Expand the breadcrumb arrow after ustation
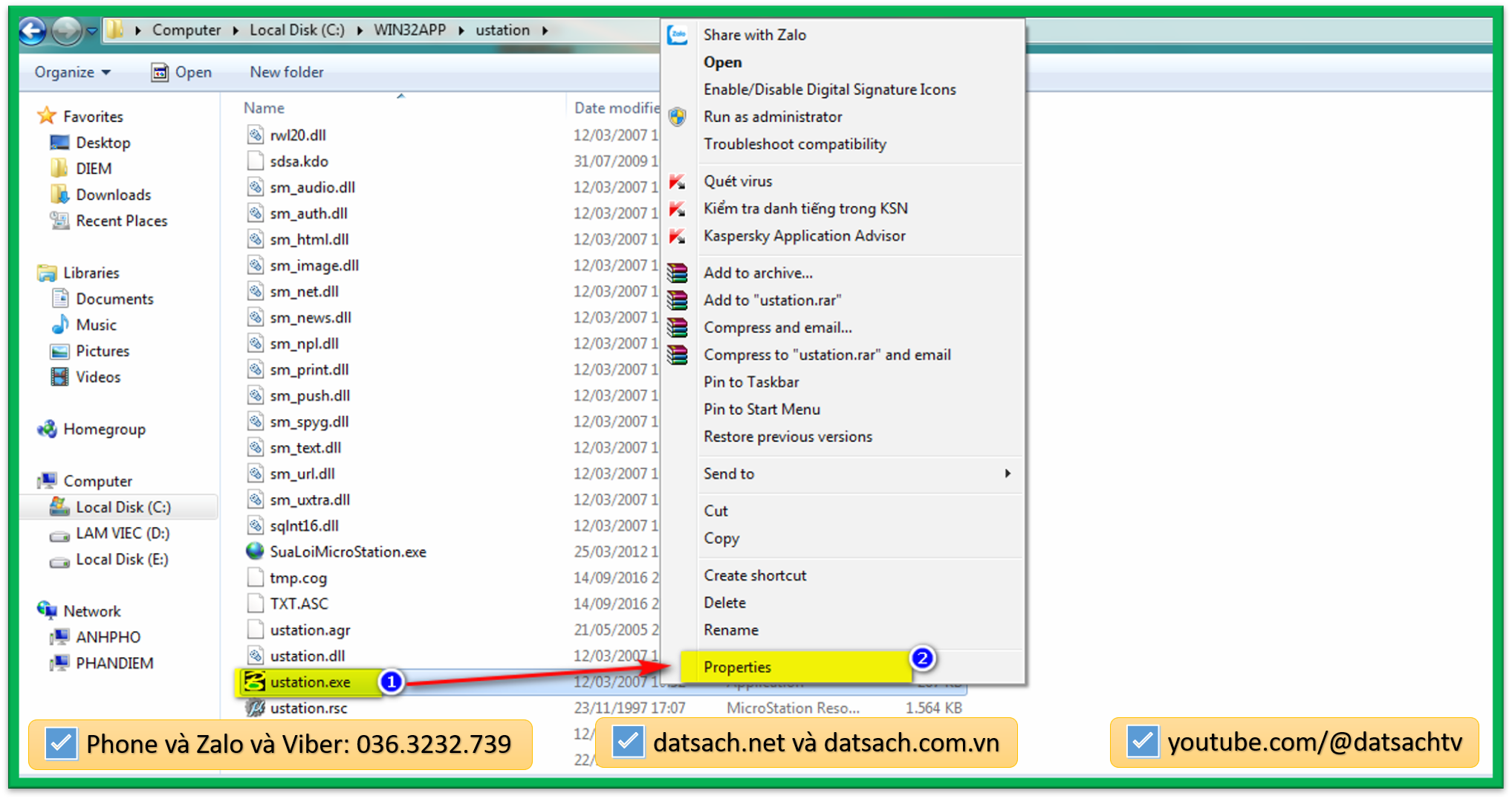Screen dimensions: 1512x799 click(x=545, y=30)
